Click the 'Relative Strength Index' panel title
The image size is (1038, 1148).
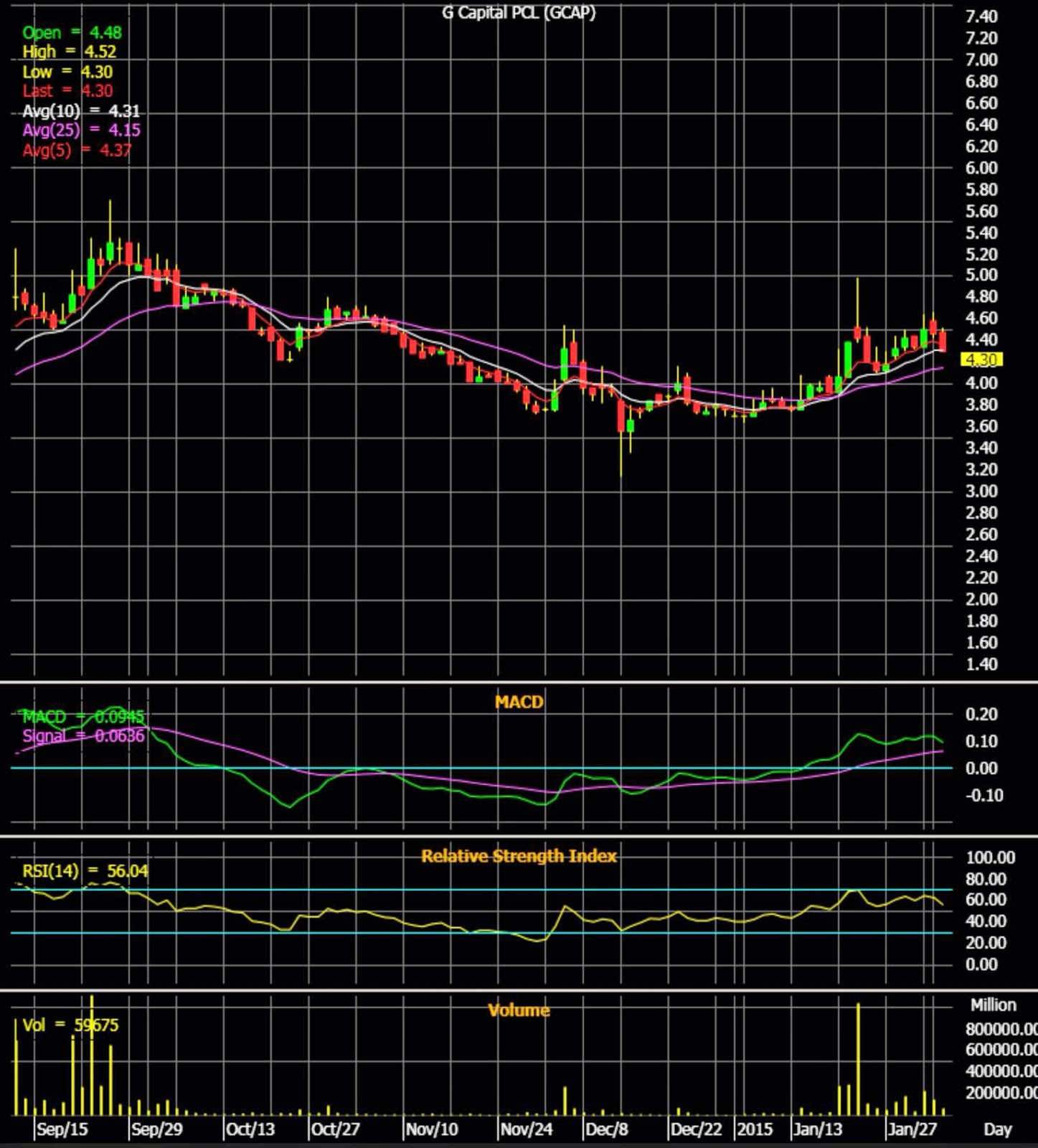click(x=519, y=856)
